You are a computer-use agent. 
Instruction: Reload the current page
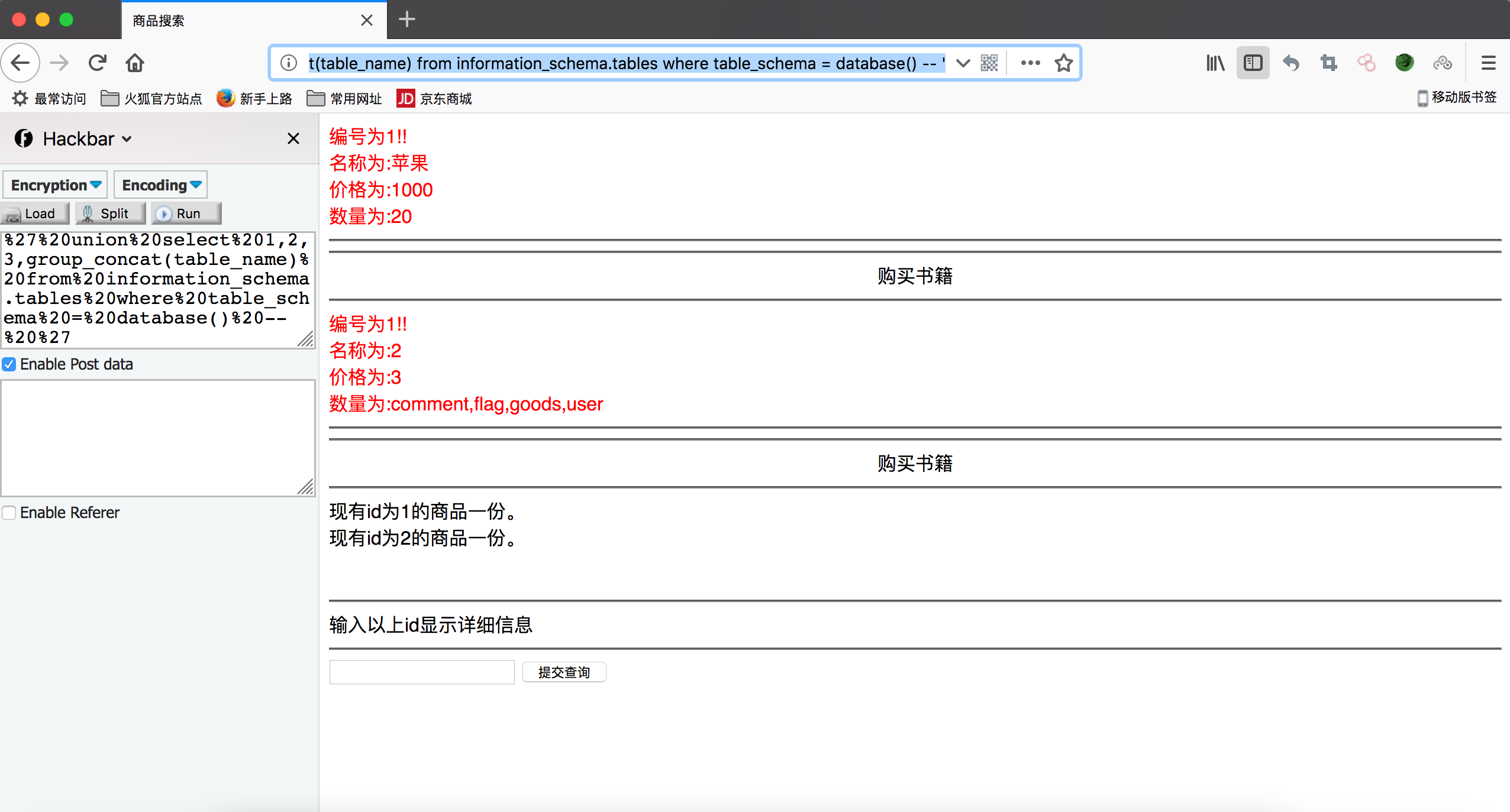(97, 63)
